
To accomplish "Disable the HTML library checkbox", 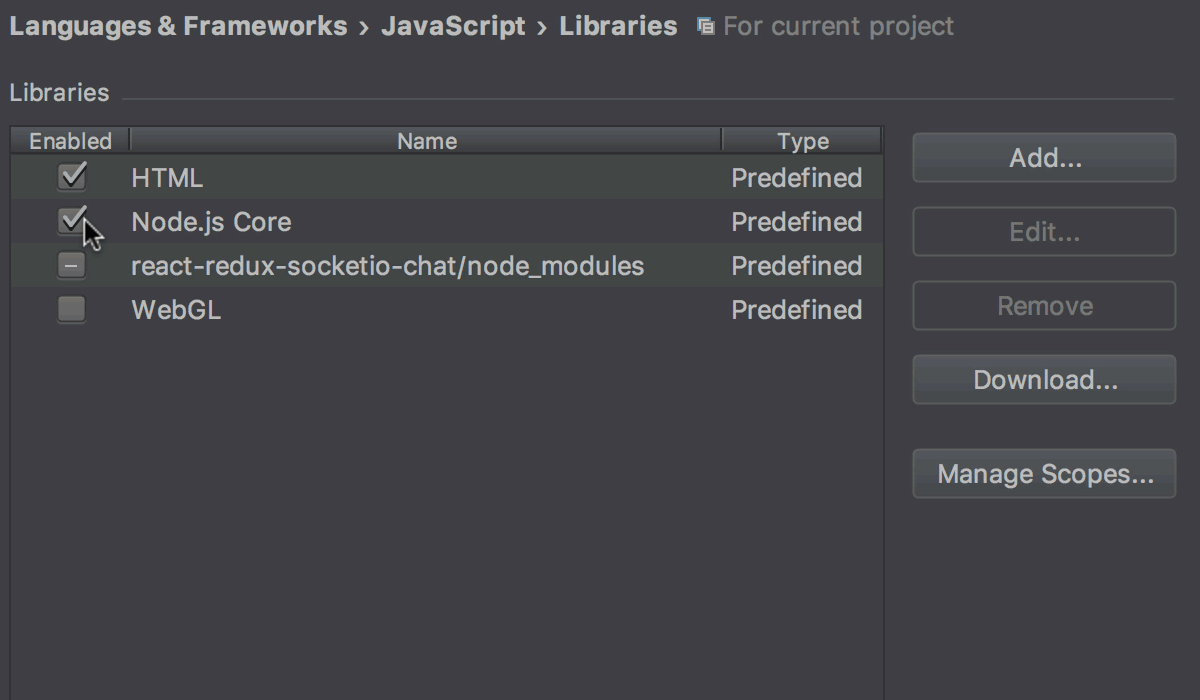I will (x=70, y=177).
